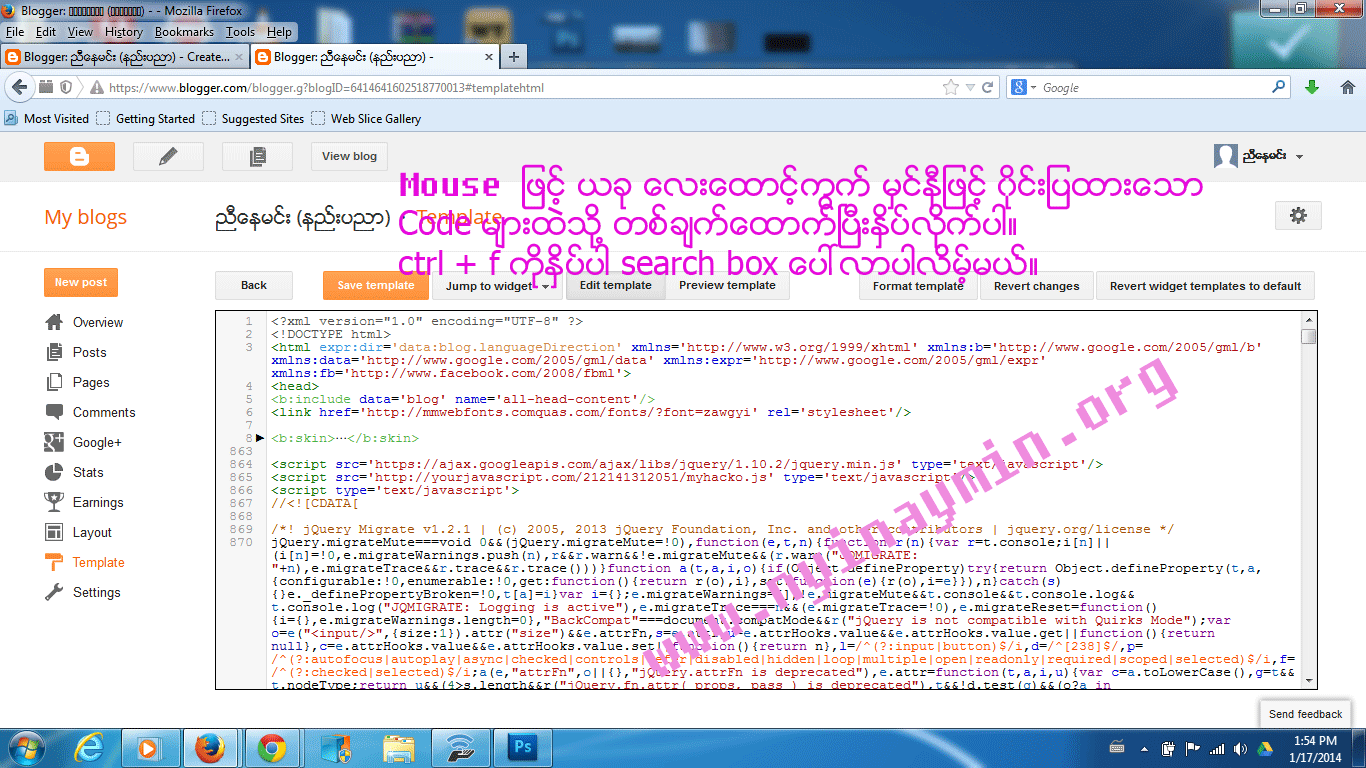Screen dimensions: 1366x768
Task: Click the code editor scroll down arrow
Action: pyautogui.click(x=1308, y=682)
